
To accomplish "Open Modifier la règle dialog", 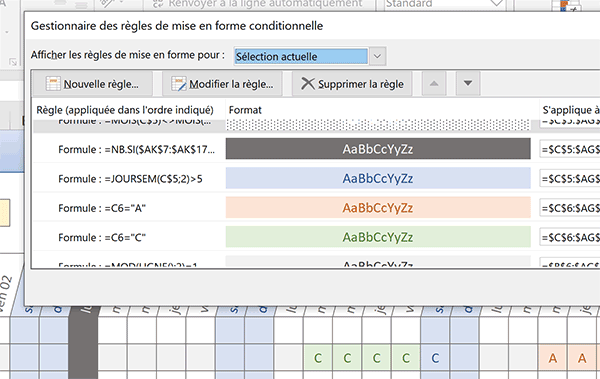I will 222,84.
